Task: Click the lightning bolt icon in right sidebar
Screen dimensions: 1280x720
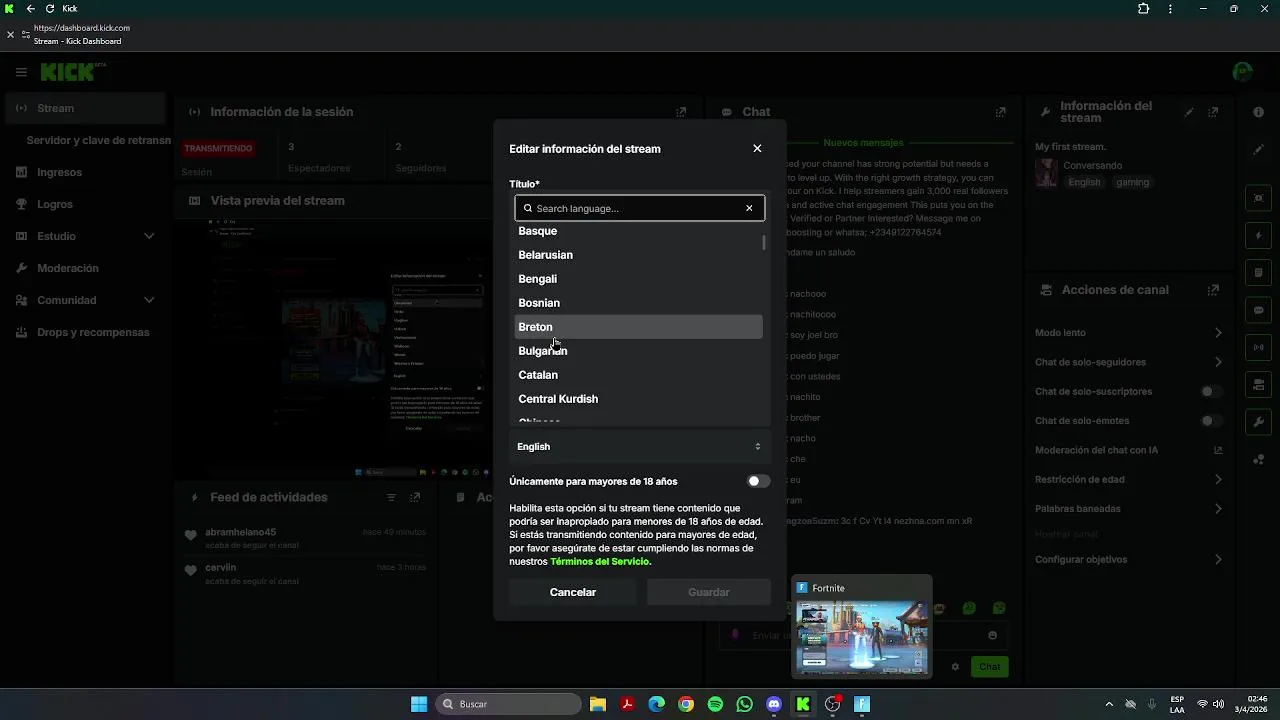Action: (1259, 236)
